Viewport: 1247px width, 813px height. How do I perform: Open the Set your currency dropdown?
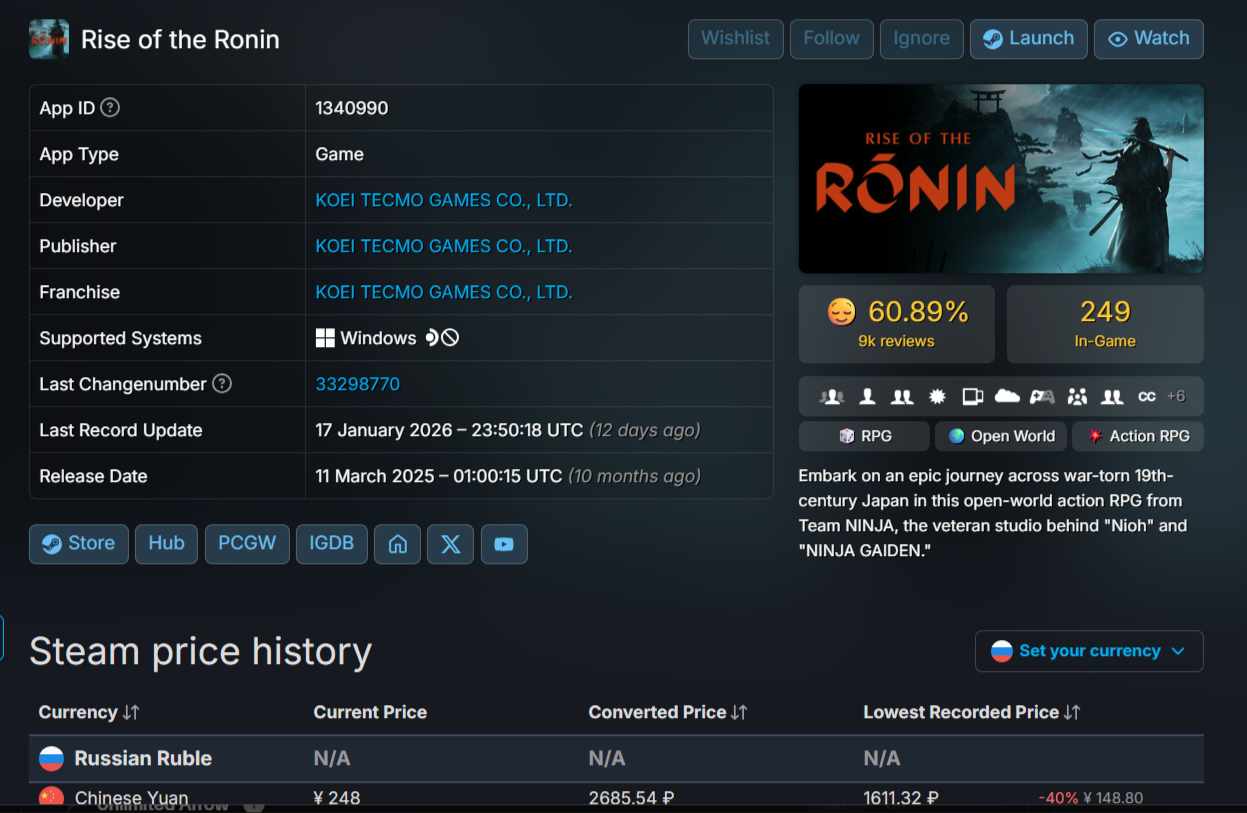1089,651
